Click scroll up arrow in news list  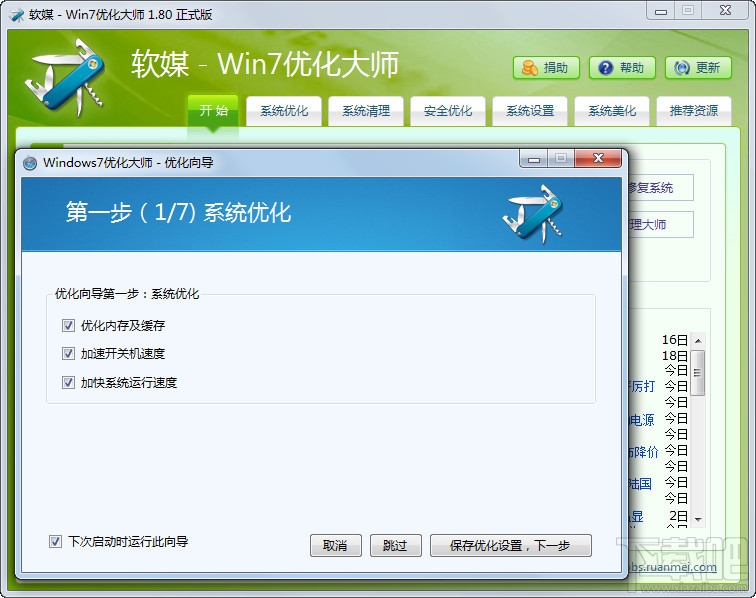click(x=698, y=341)
